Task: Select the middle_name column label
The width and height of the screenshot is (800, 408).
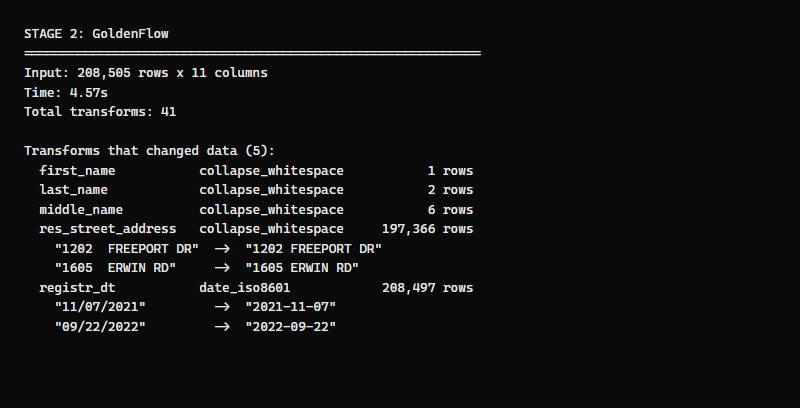Action: [x=81, y=209]
